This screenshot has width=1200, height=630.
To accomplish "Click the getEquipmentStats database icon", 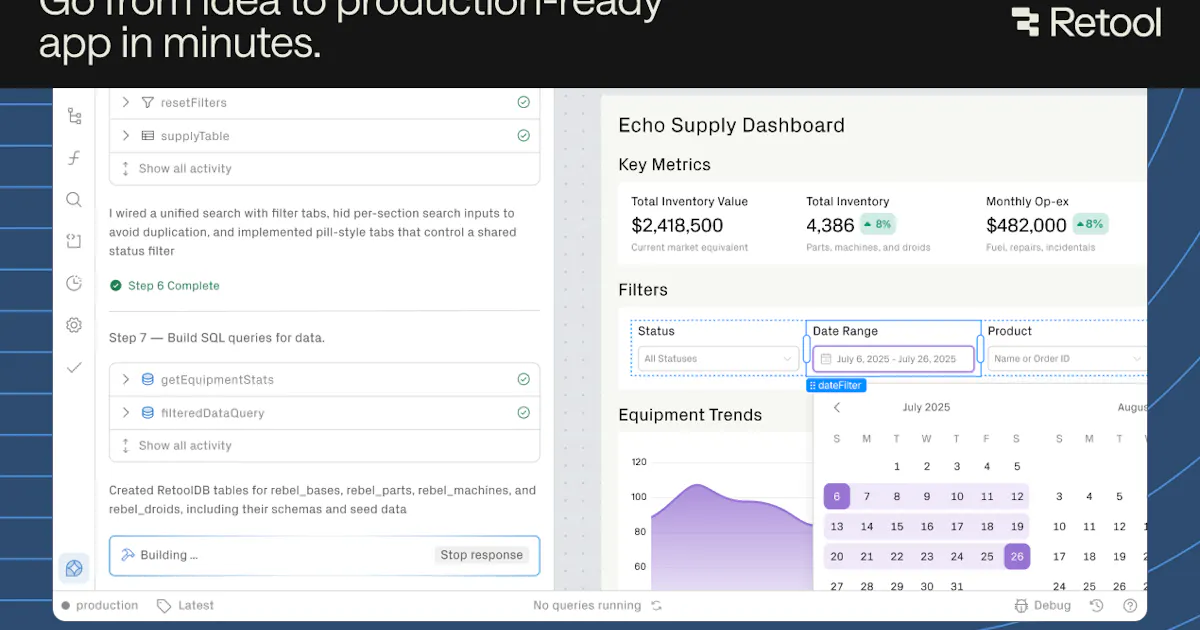I will 147,379.
